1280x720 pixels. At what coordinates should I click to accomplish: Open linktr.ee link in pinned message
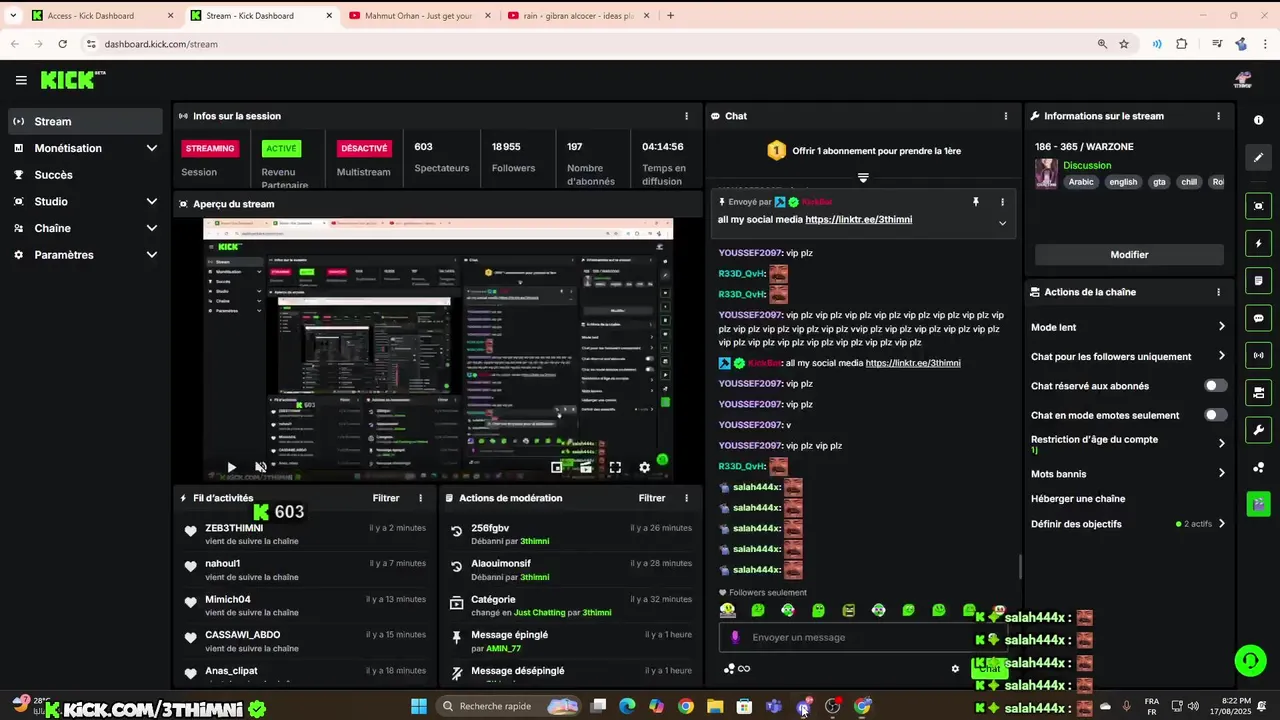coord(858,220)
